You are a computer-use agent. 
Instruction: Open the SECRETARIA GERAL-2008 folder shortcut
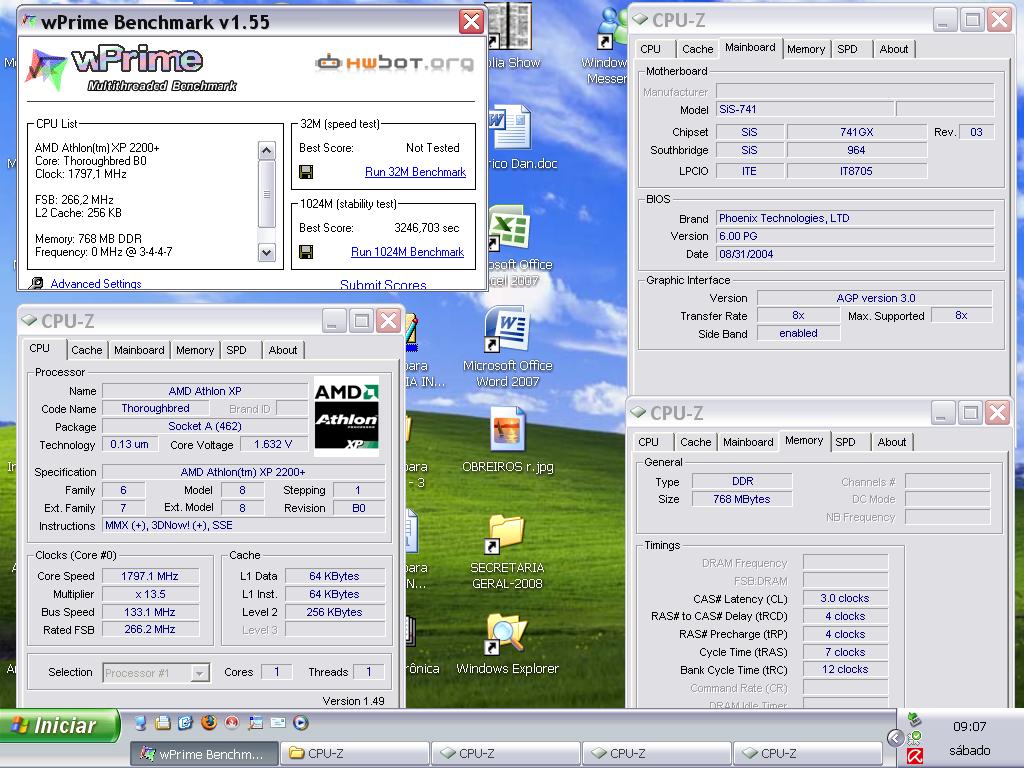(x=507, y=552)
